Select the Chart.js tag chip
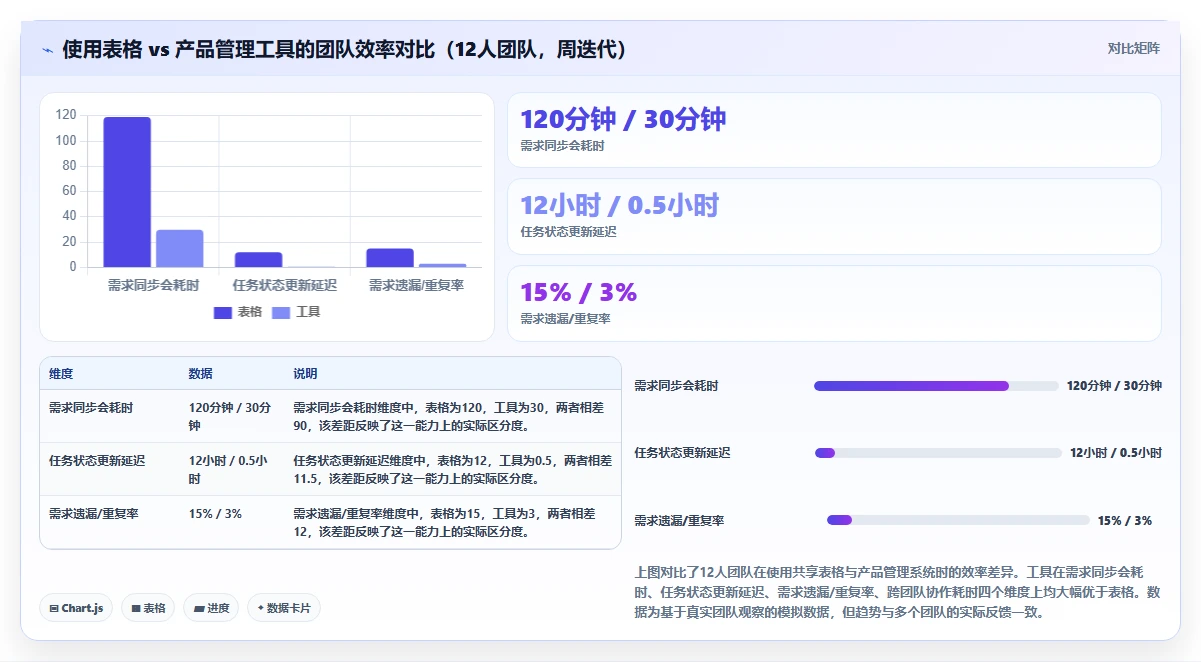The width and height of the screenshot is (1201, 662). (x=76, y=608)
